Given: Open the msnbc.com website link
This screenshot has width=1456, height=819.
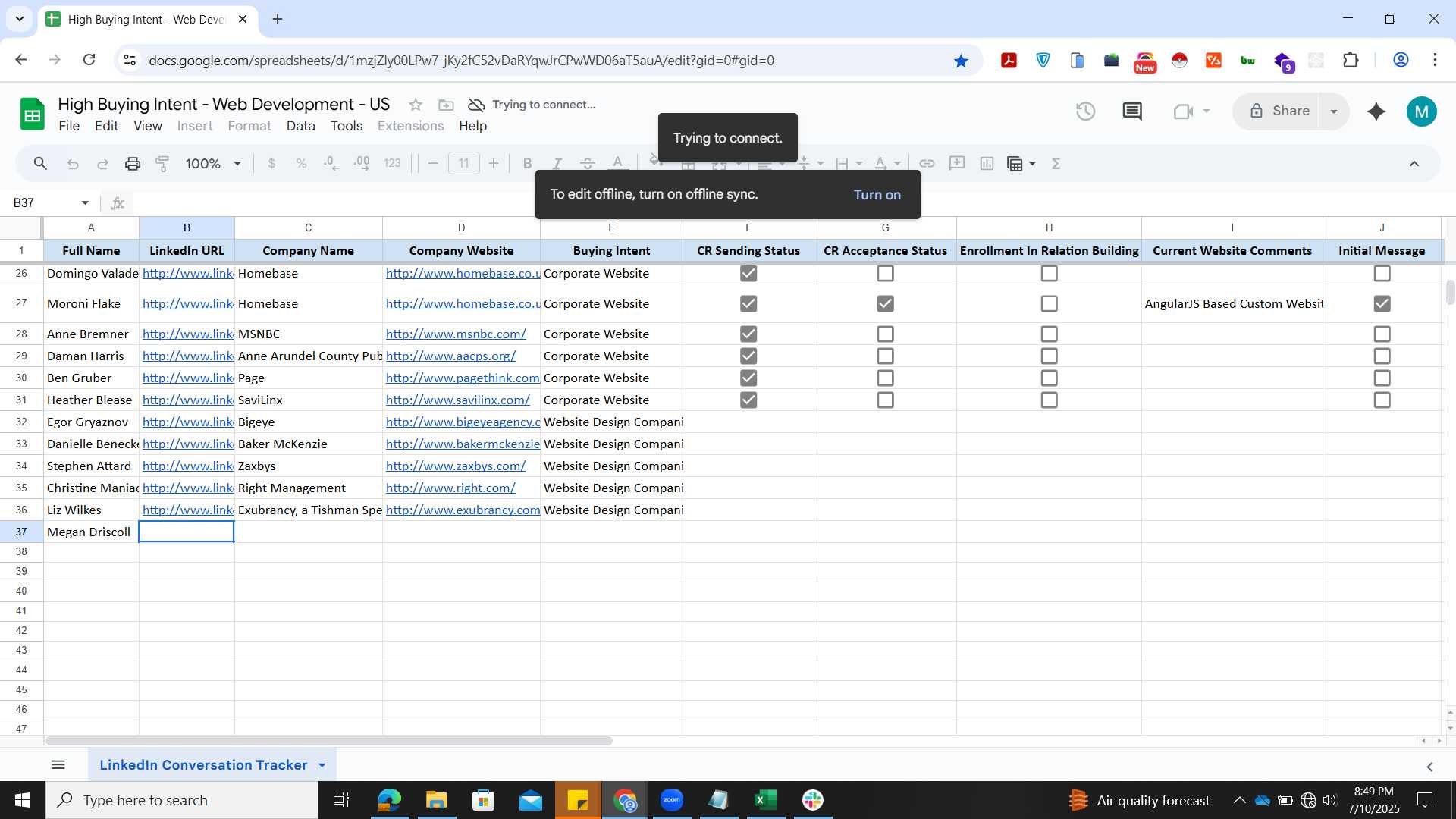Looking at the screenshot, I should [456, 334].
